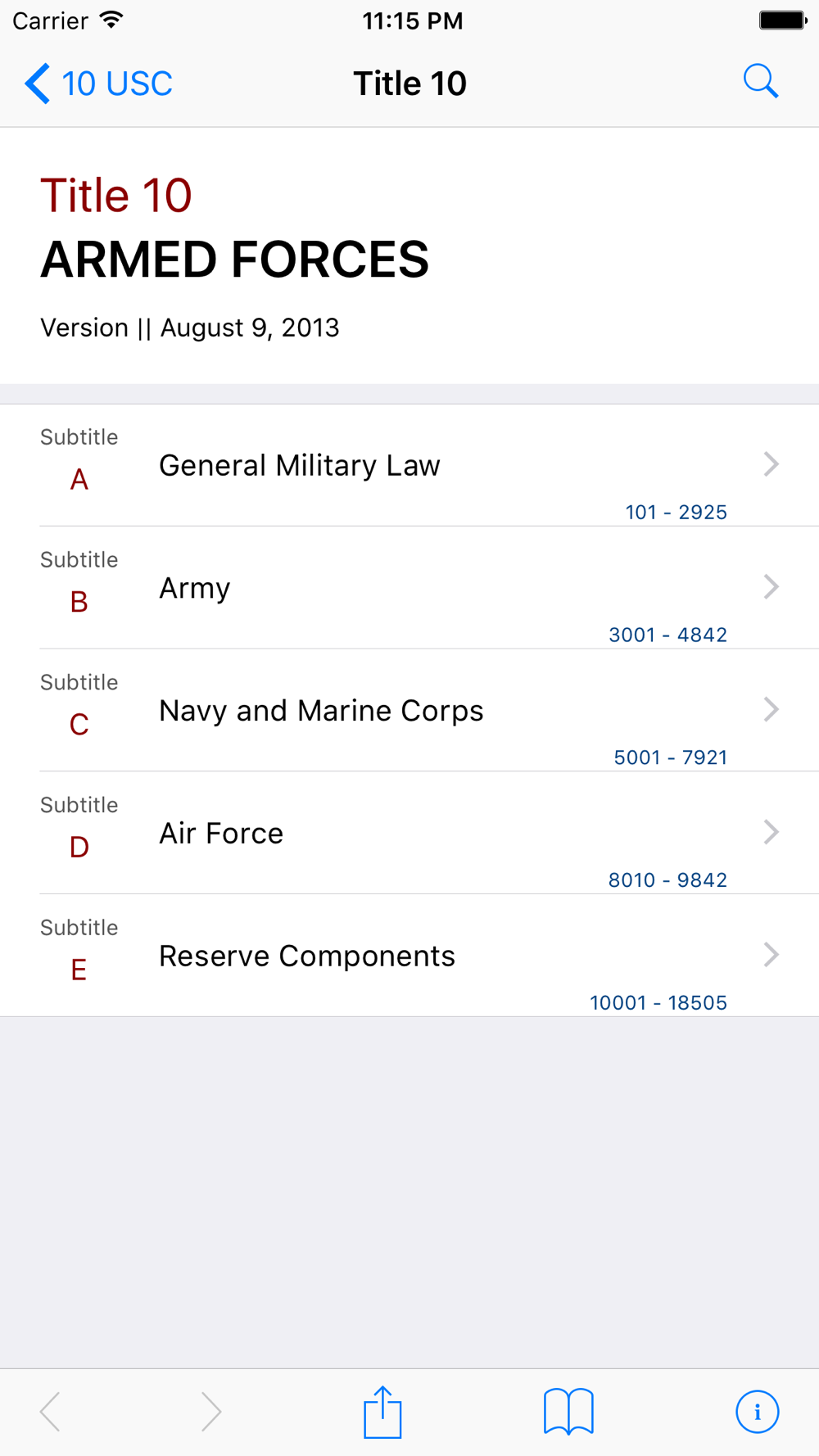The image size is (819, 1456).
Task: Open Subtitle E Reserve Components
Action: (x=306, y=956)
